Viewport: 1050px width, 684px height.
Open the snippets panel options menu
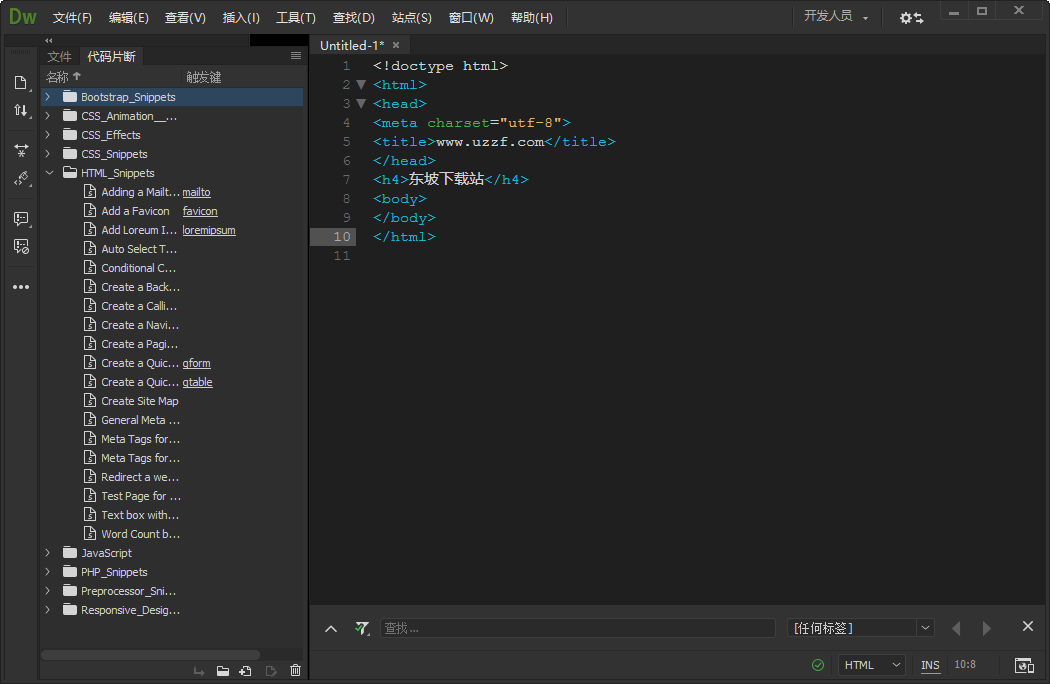(296, 56)
